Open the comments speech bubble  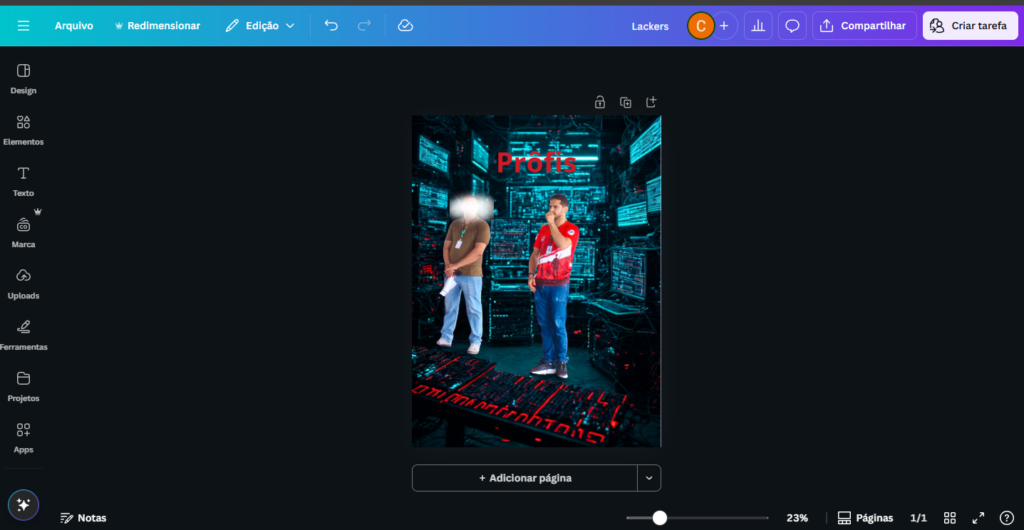(x=792, y=26)
